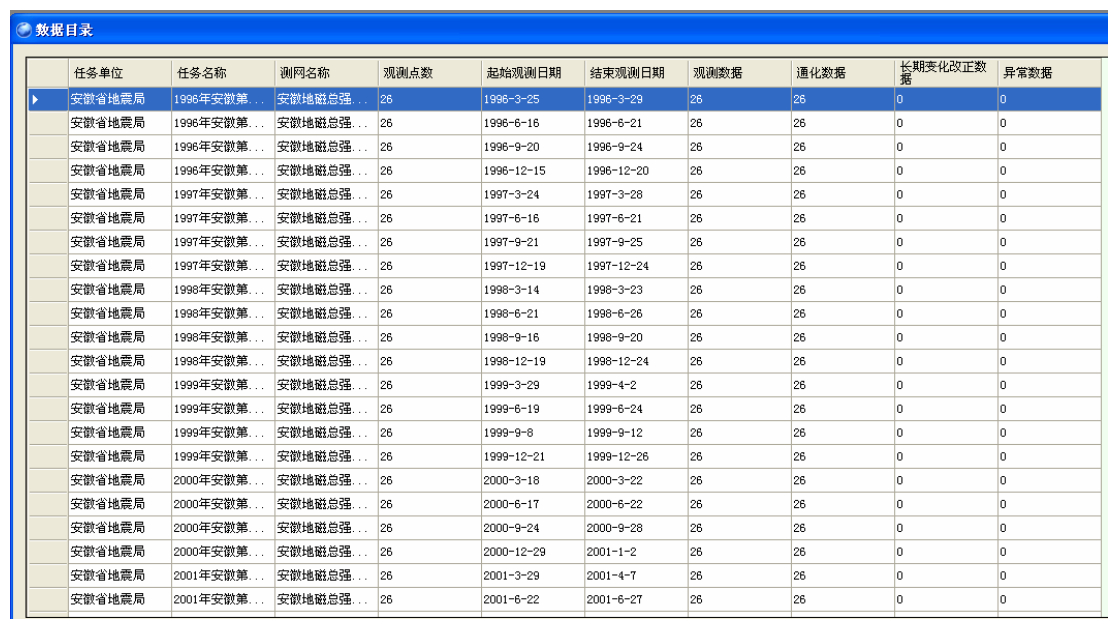Select 安徽省地震局 in row starting 2001-3-29
The image size is (1117, 626).
tap(120, 576)
